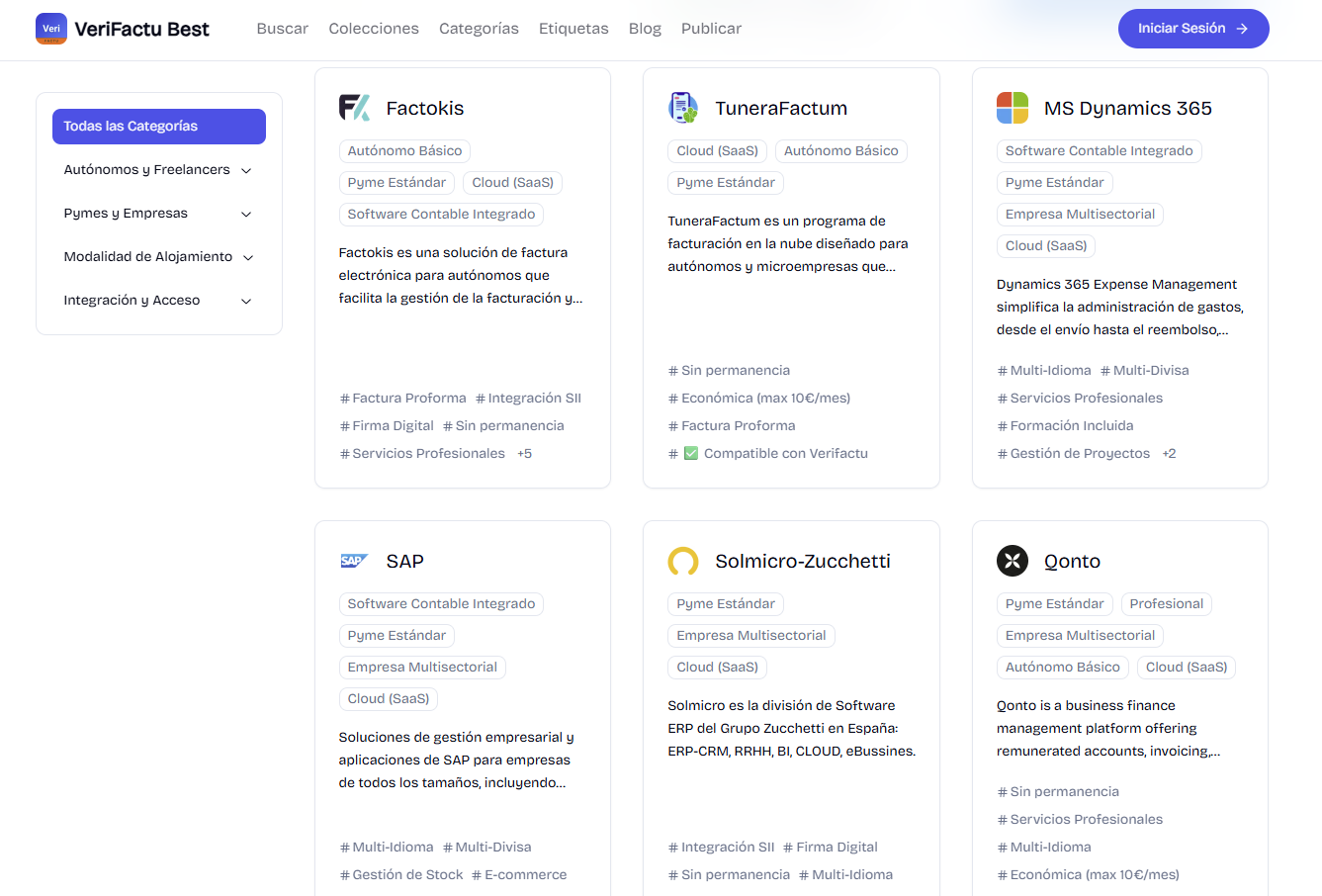Click Multi-Divisa tag on MS Dynamics 365
This screenshot has height=896, width=1322.
pyautogui.click(x=1145, y=371)
